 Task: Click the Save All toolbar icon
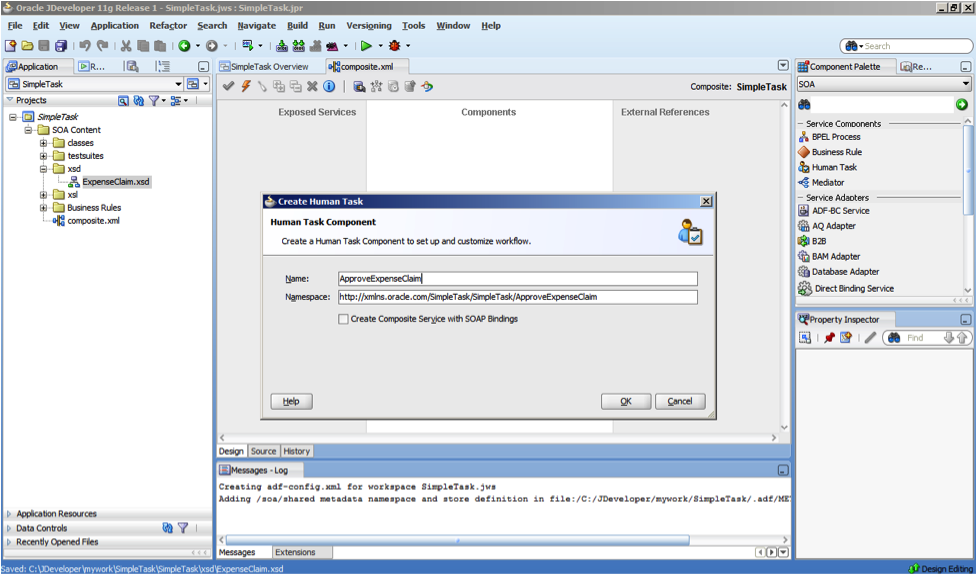pyautogui.click(x=61, y=46)
